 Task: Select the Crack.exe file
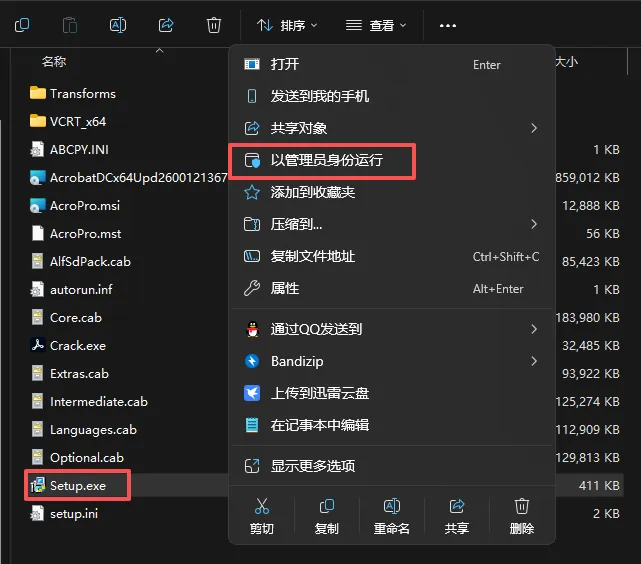[x=68, y=346]
